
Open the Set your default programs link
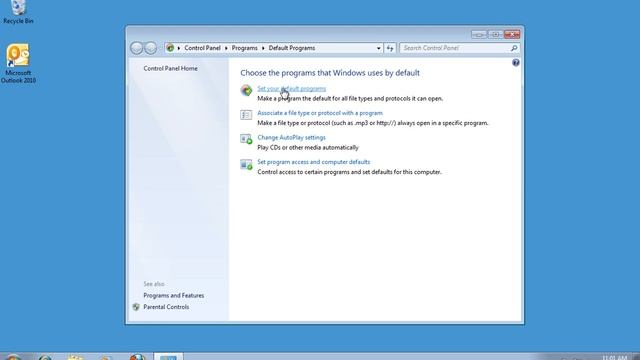pos(291,89)
